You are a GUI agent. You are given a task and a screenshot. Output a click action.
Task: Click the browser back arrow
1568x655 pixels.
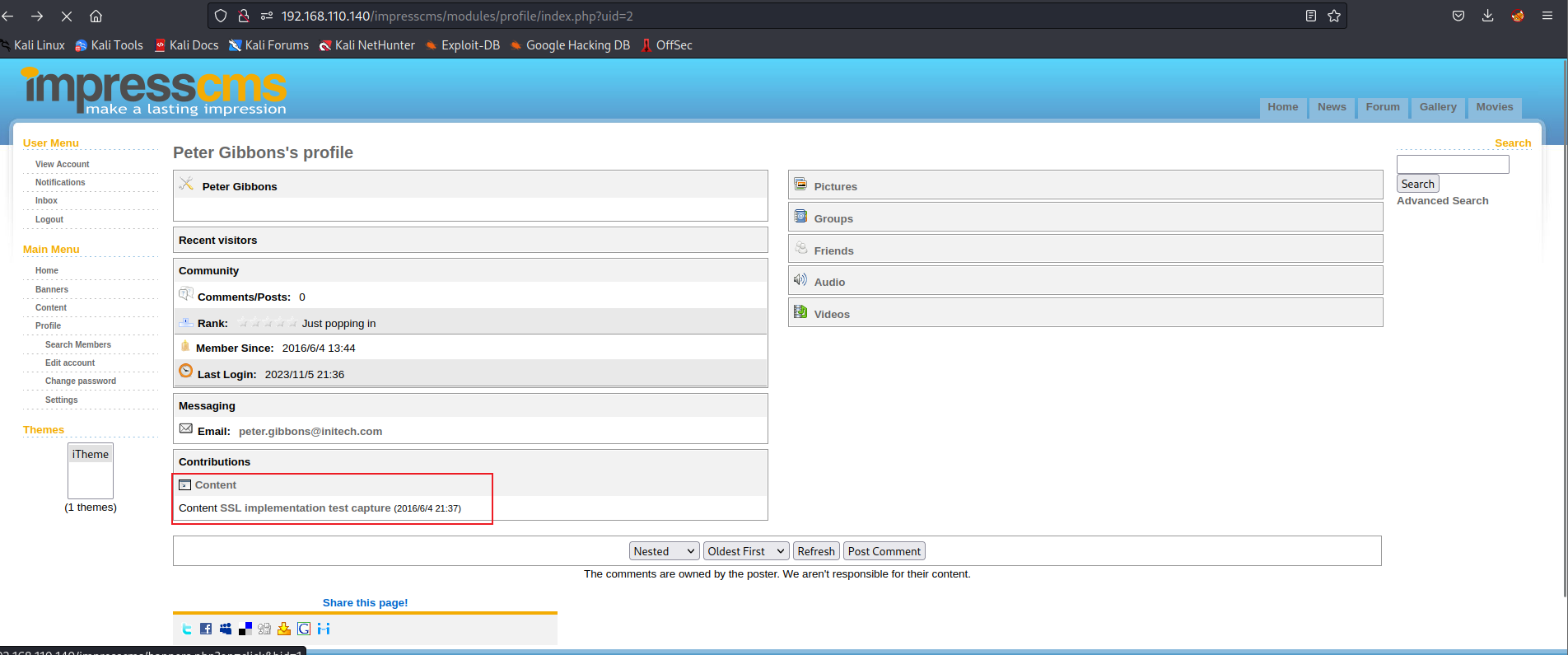coord(8,16)
